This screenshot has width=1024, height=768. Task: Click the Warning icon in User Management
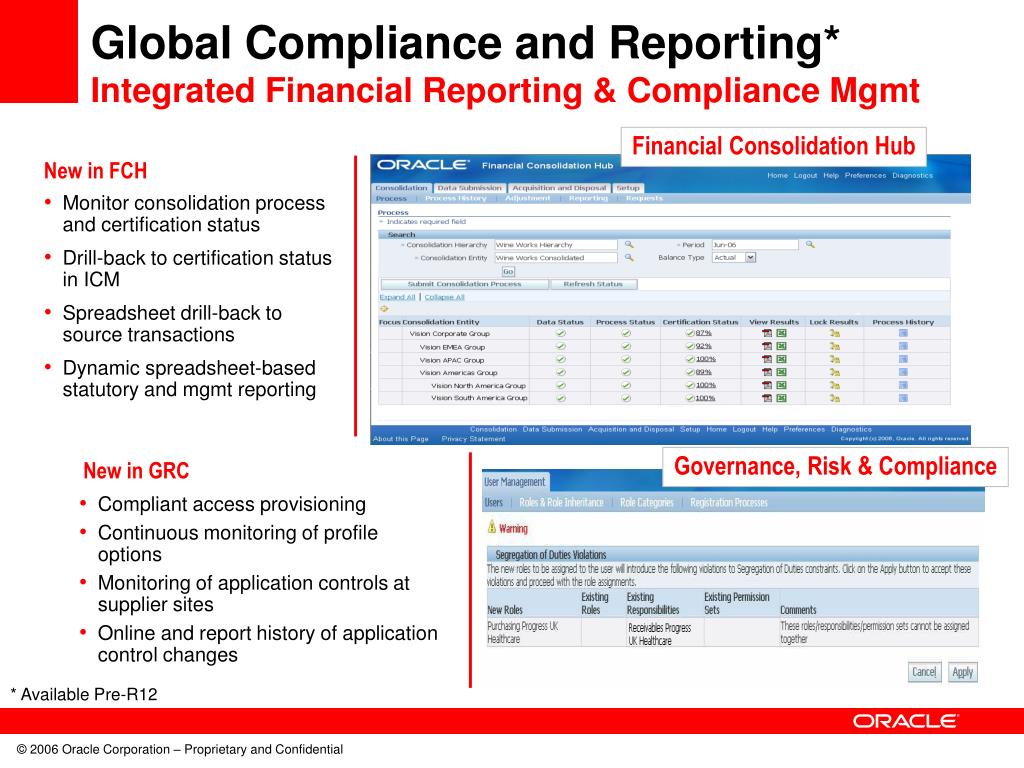pos(492,527)
